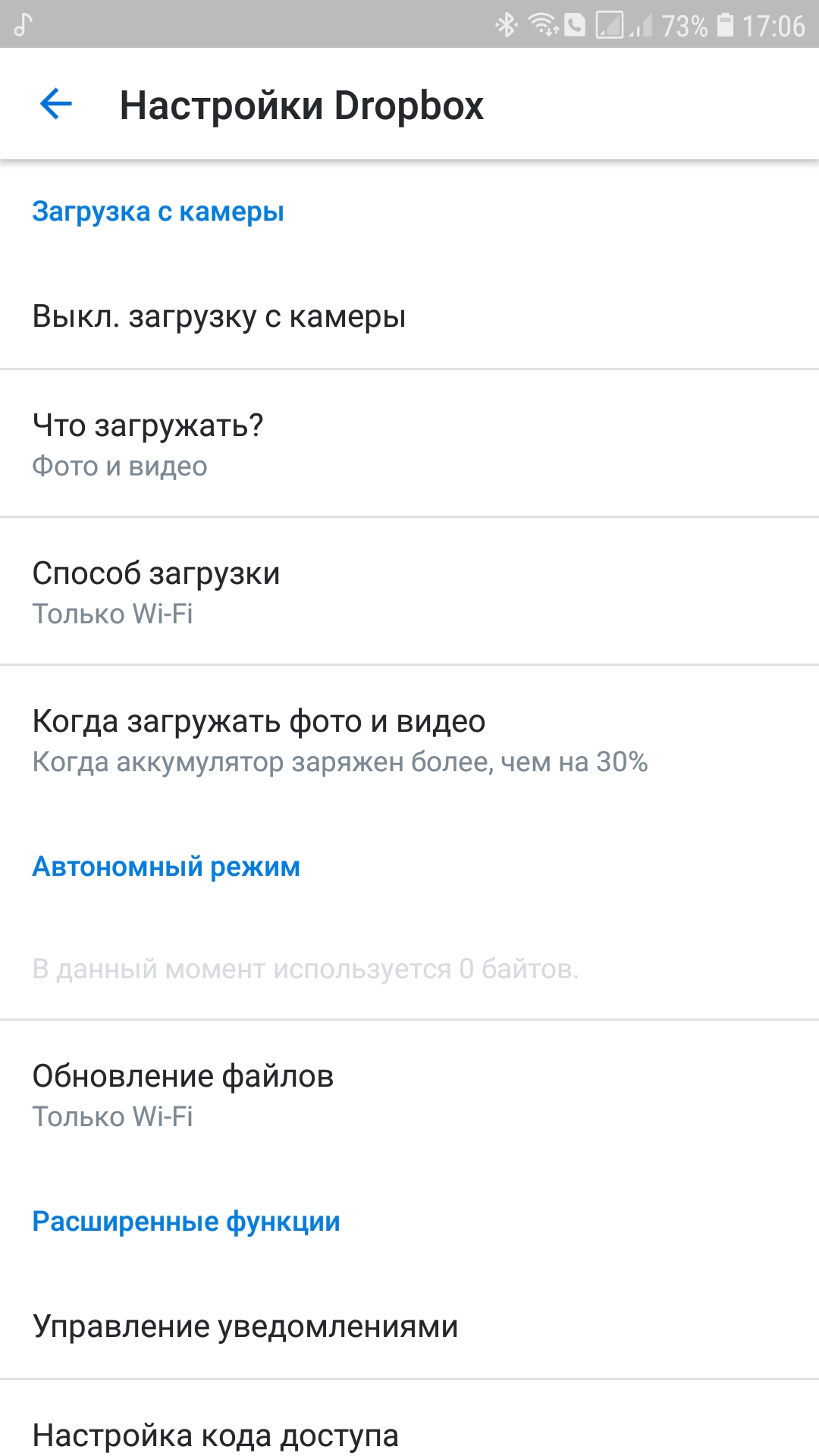Tap the Bluetooth icon in status bar
This screenshot has height=1456, width=819.
[506, 25]
